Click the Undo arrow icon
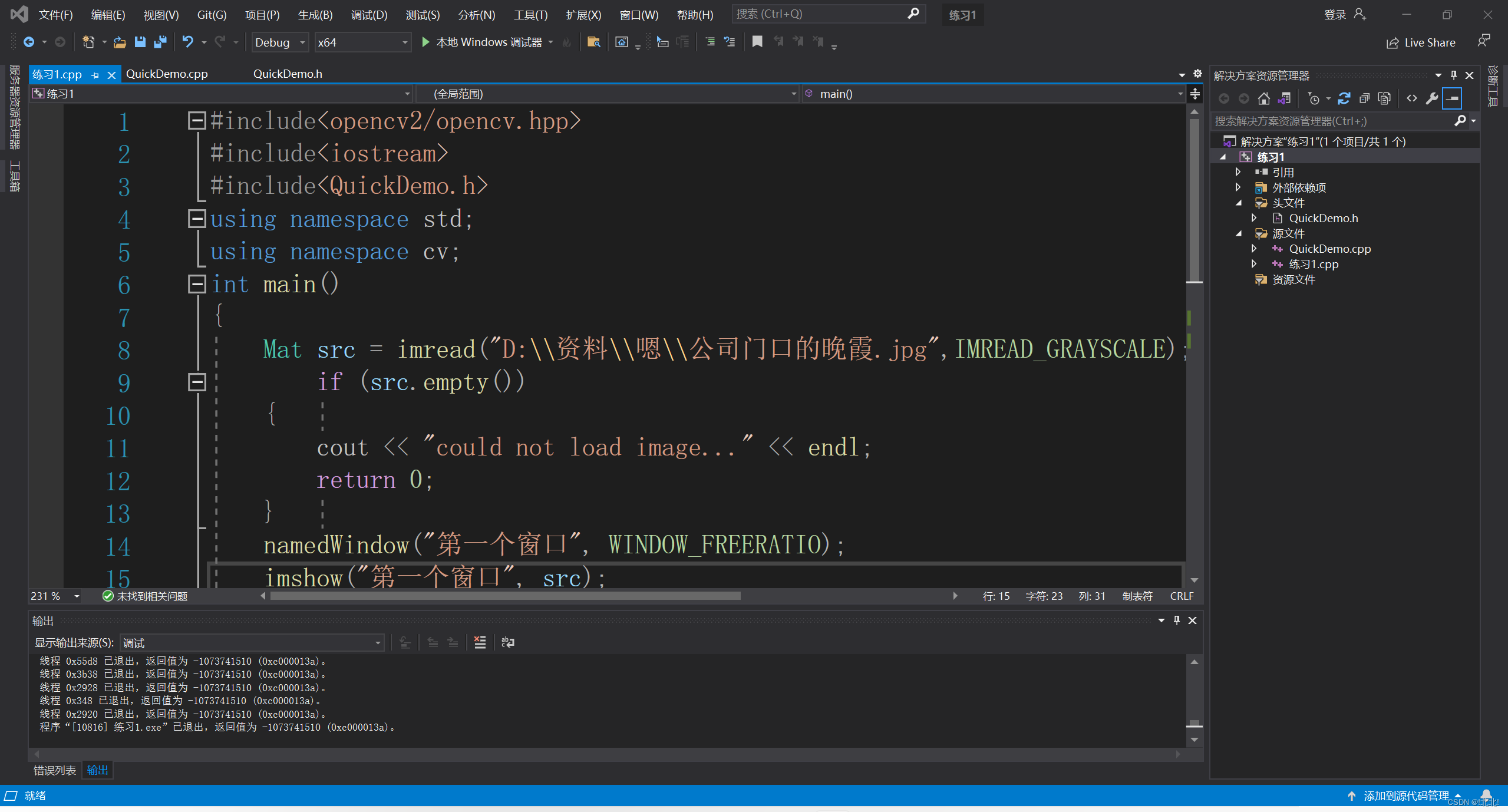The width and height of the screenshot is (1508, 812). click(x=187, y=42)
